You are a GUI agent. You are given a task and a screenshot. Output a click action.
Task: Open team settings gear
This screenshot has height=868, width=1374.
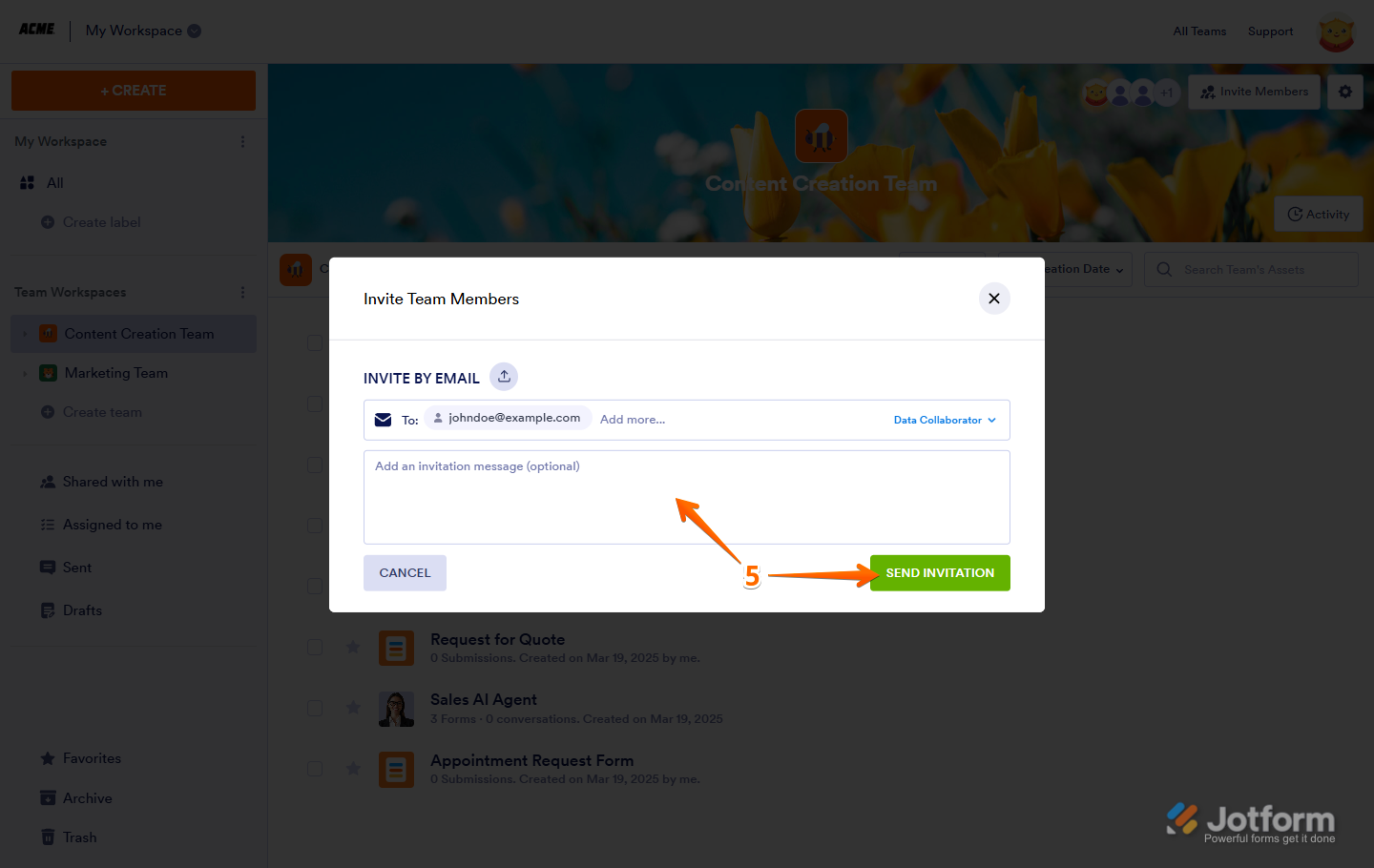(x=1345, y=92)
